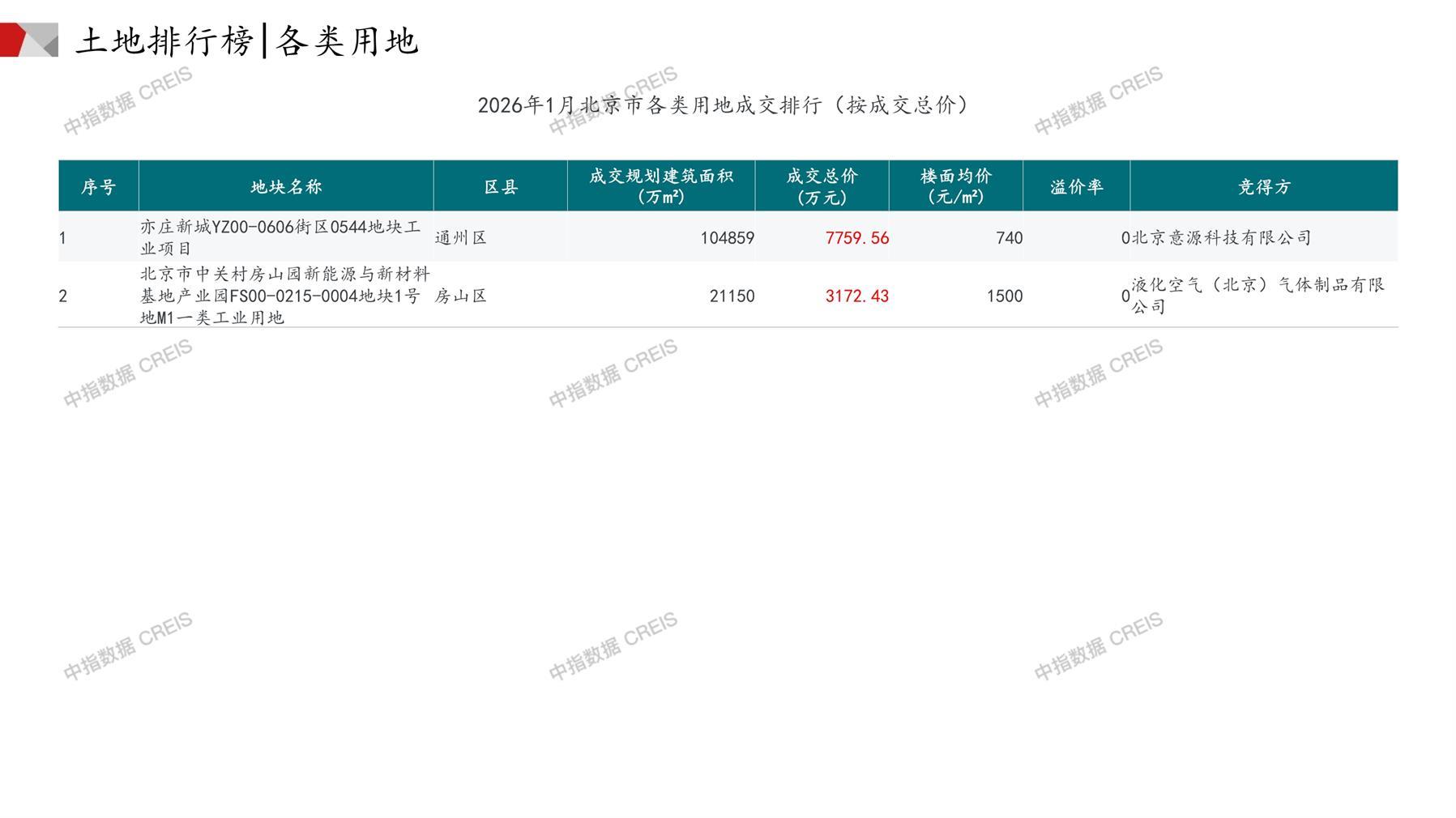Click the 序号 column header

pos(98,187)
